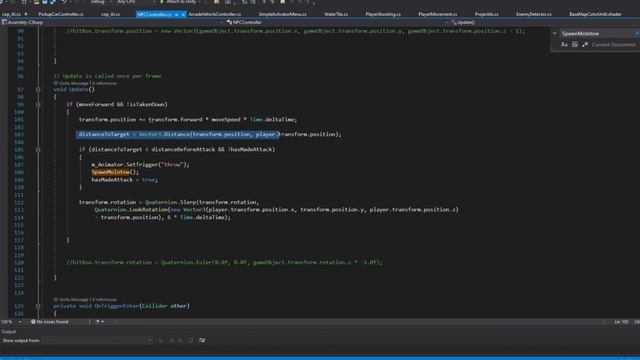Select the active NPCController.cs tab
640x360 pixels.
point(154,14)
